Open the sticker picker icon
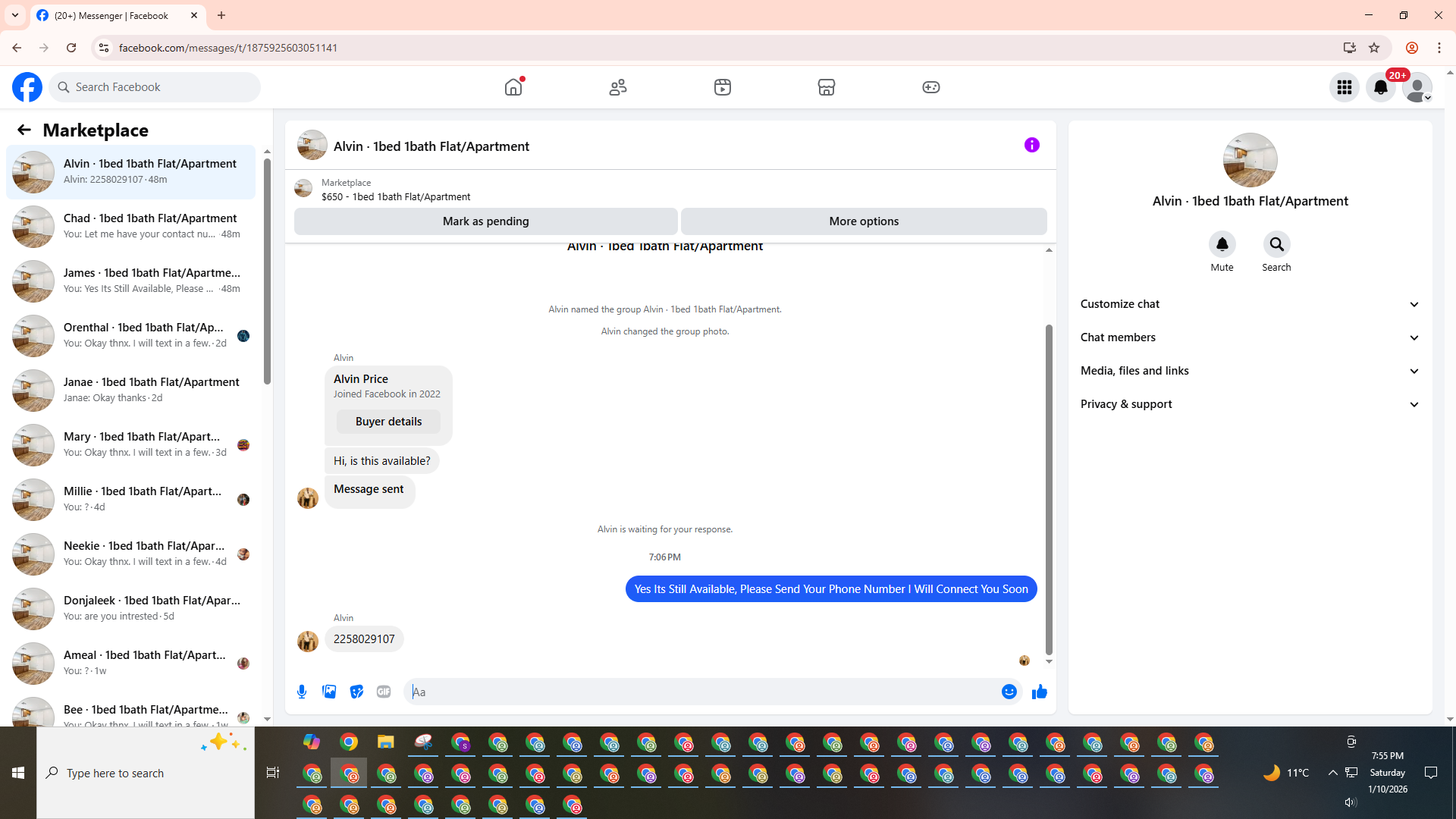The image size is (1456, 819). [356, 692]
